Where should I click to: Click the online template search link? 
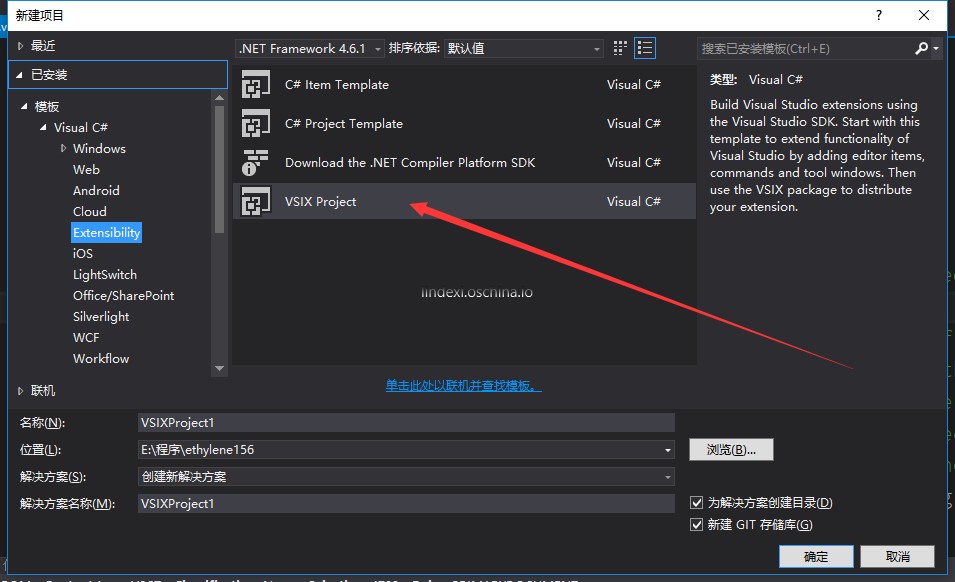464,386
